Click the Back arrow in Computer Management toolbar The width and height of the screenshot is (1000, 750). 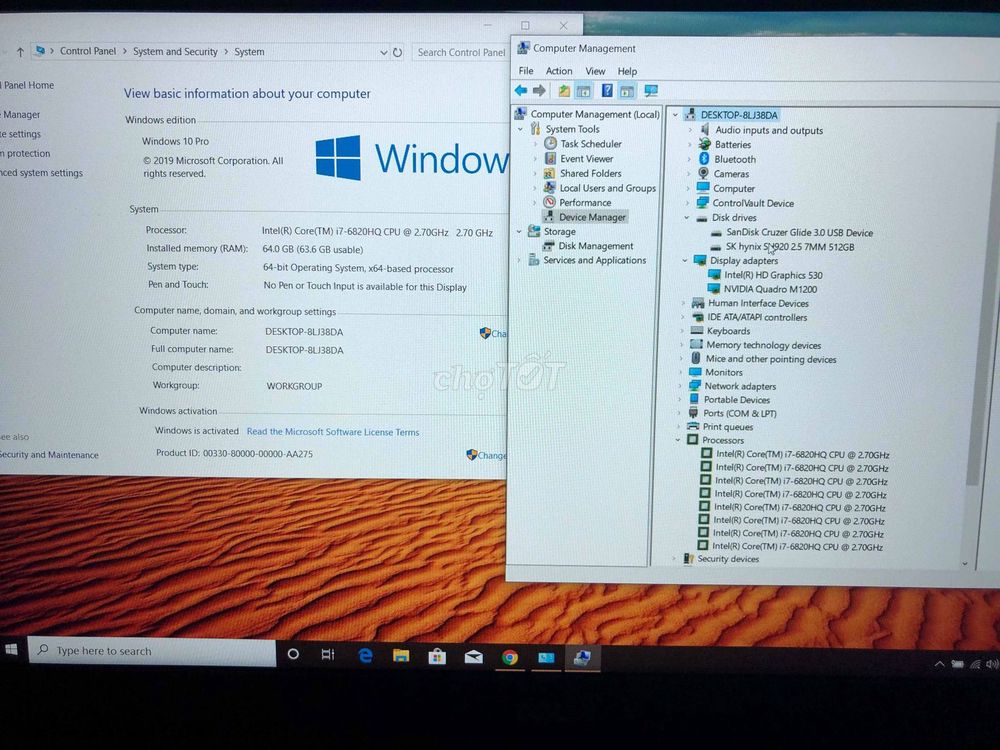521,91
